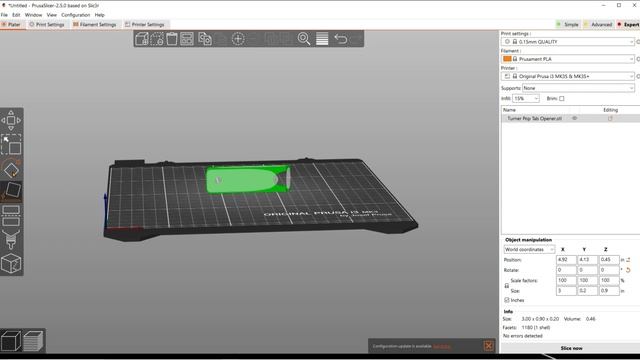This screenshot has height=360, width=640.
Task: Click the Undo arrow icon
Action: 341,39
